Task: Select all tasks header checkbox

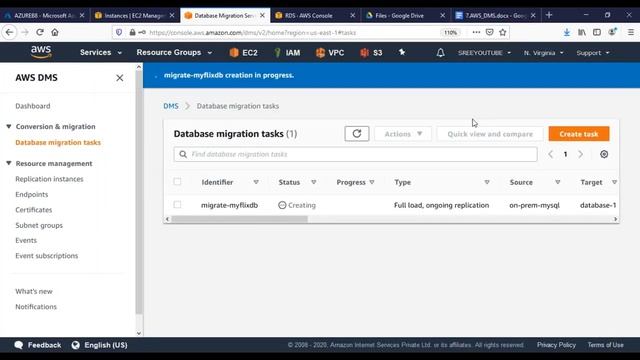Action: [177, 182]
